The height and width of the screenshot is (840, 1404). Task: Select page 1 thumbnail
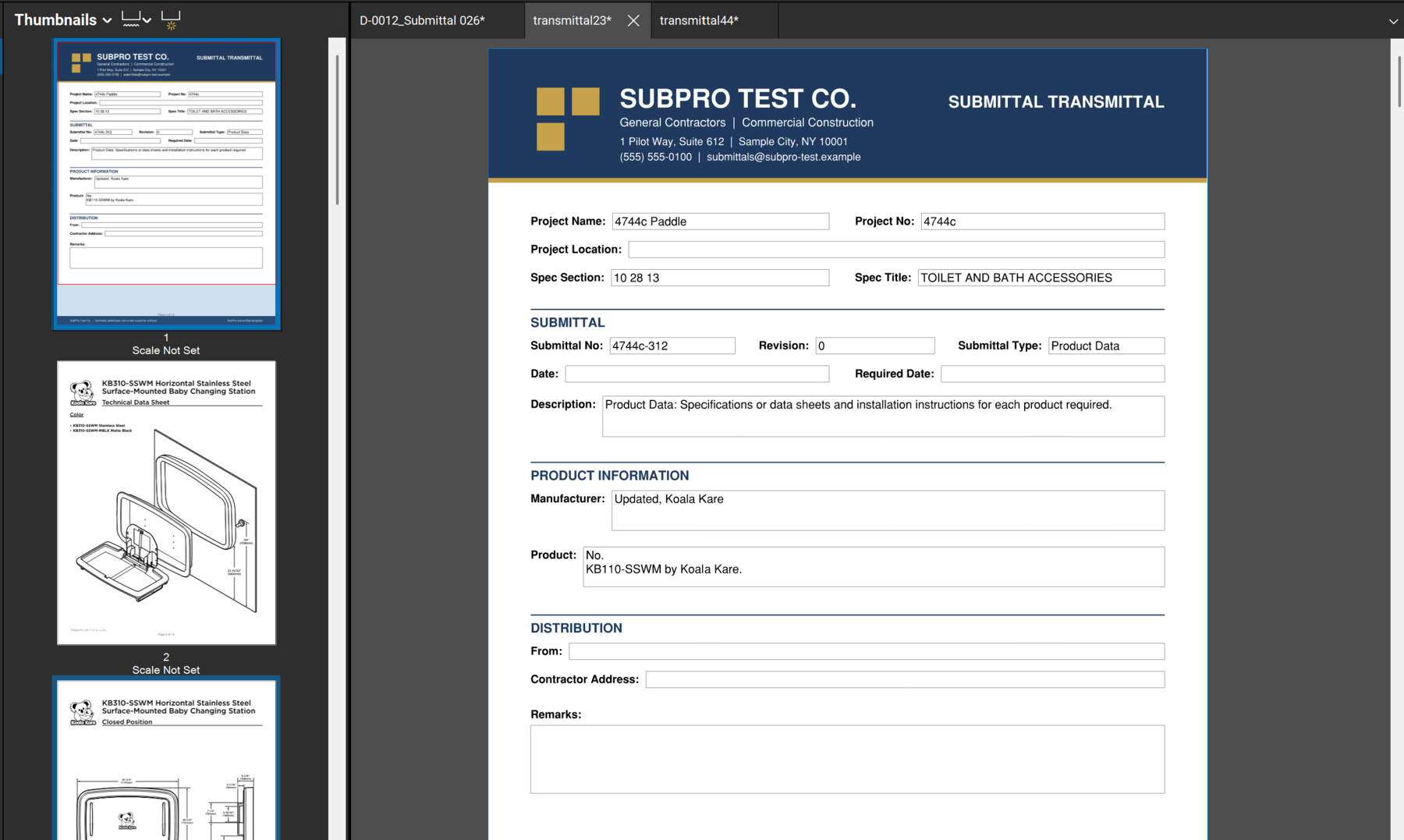pos(166,184)
